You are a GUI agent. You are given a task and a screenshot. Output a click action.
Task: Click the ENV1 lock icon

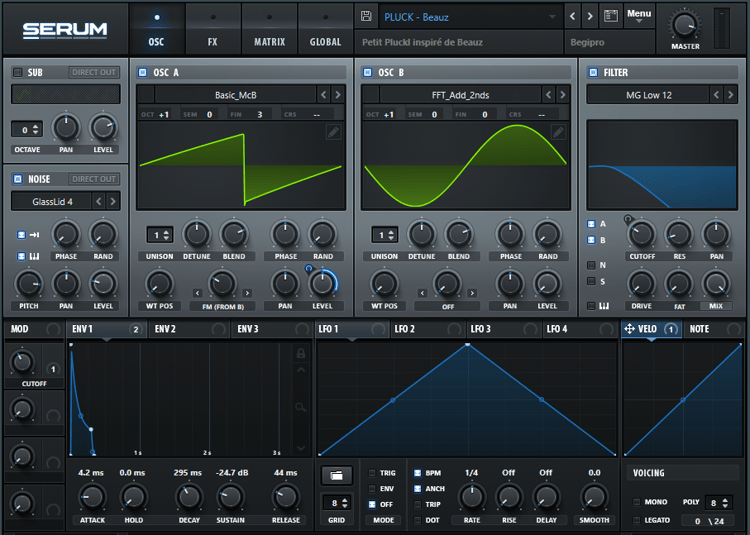coord(301,353)
